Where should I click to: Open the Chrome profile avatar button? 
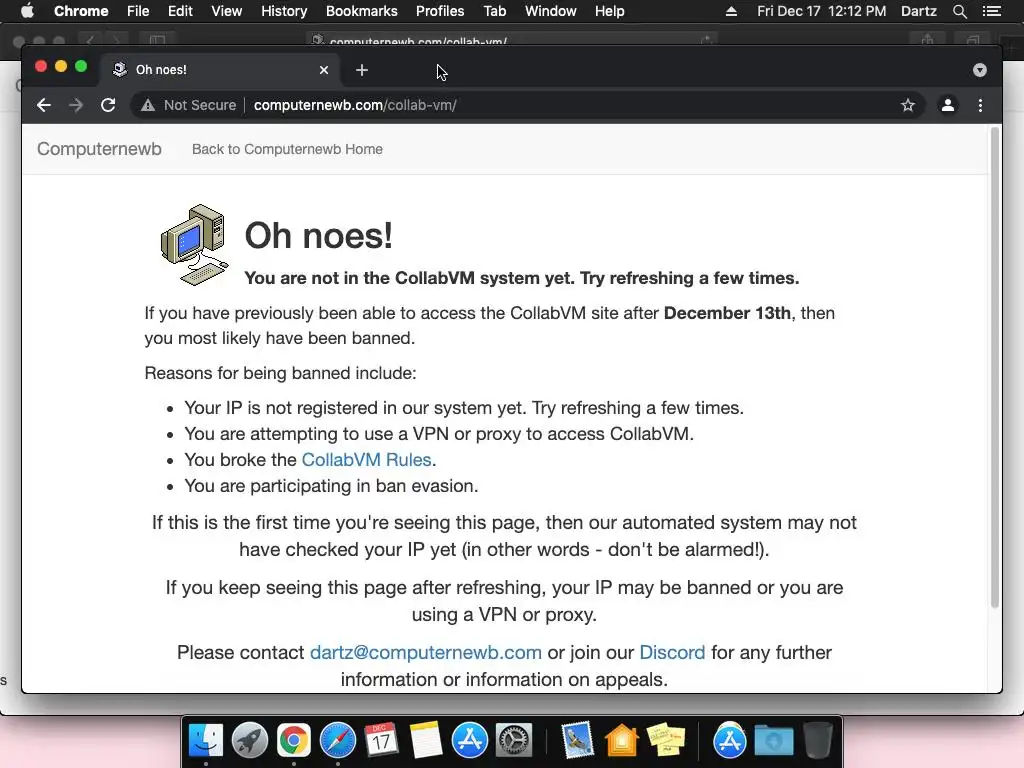tap(948, 105)
